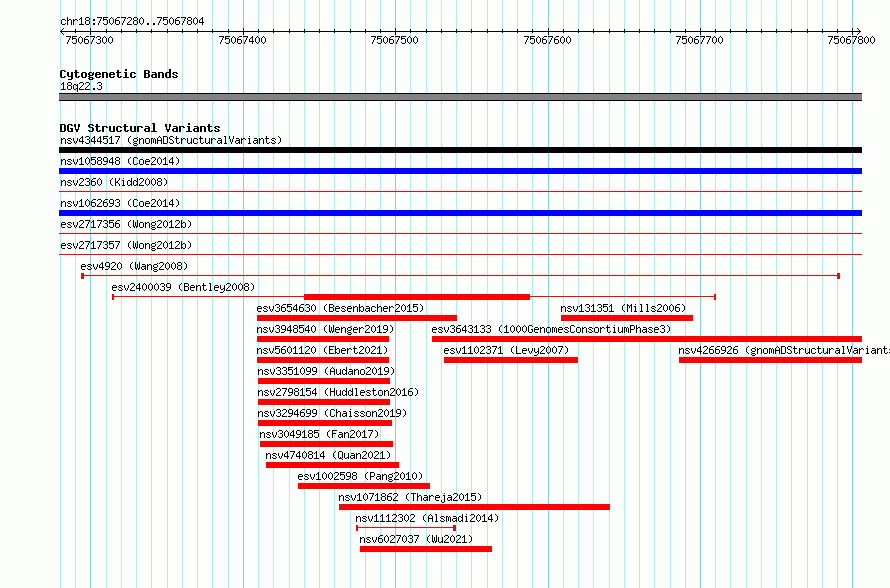This screenshot has width=890, height=588.
Task: Click the red bar under esv1102371
Action: (x=511, y=360)
